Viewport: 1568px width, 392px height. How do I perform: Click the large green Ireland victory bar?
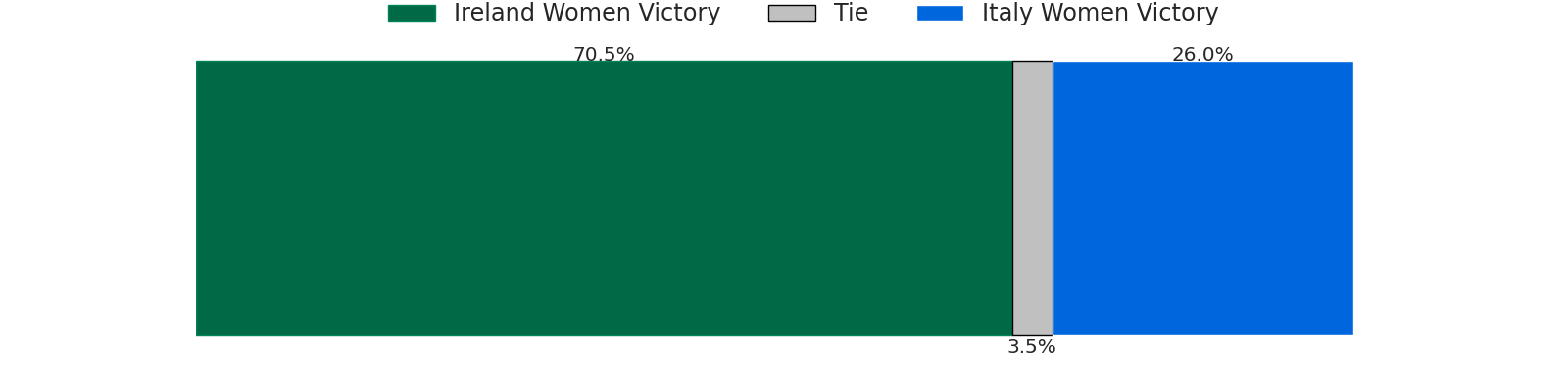(x=604, y=198)
